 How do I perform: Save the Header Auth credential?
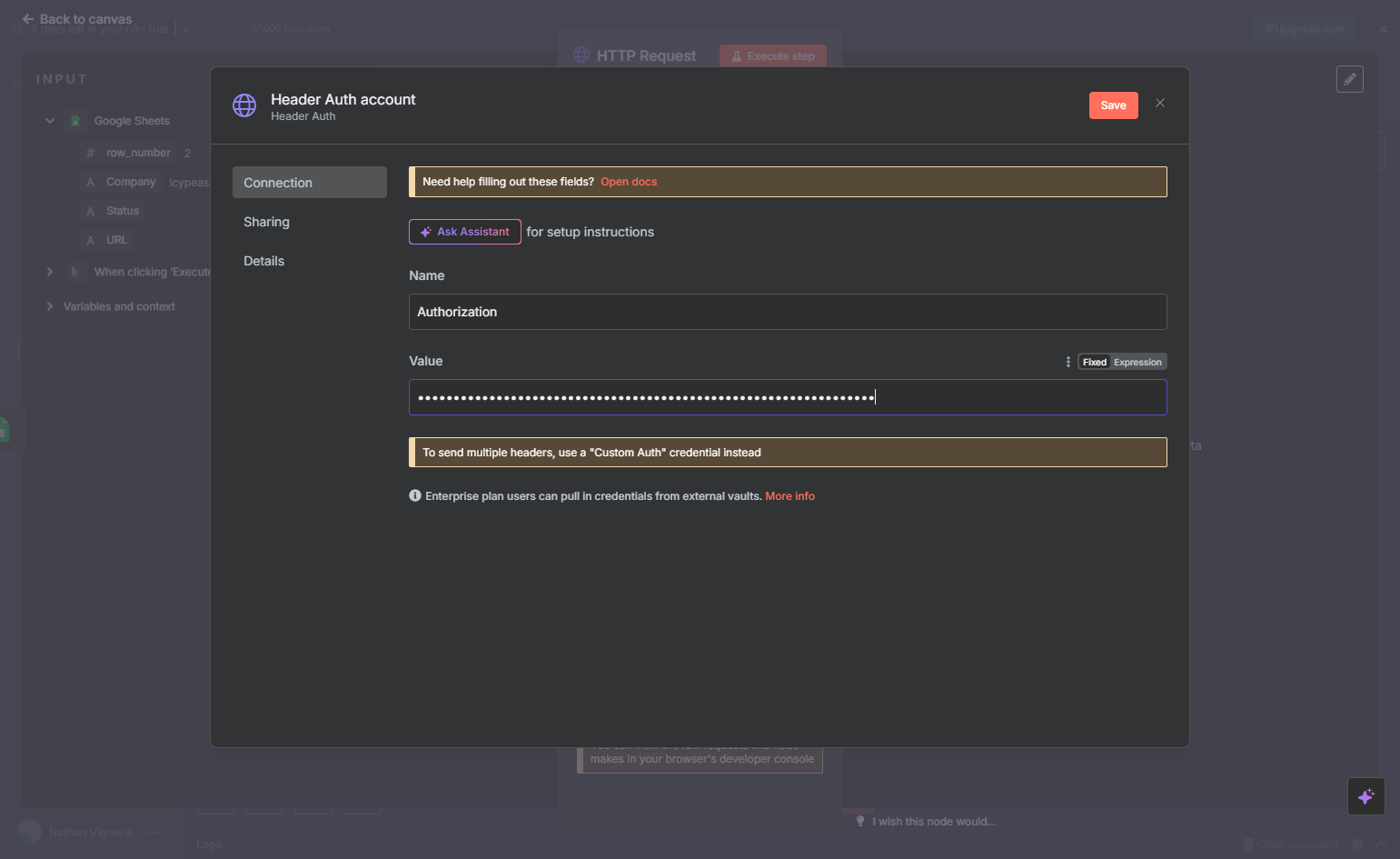1113,105
